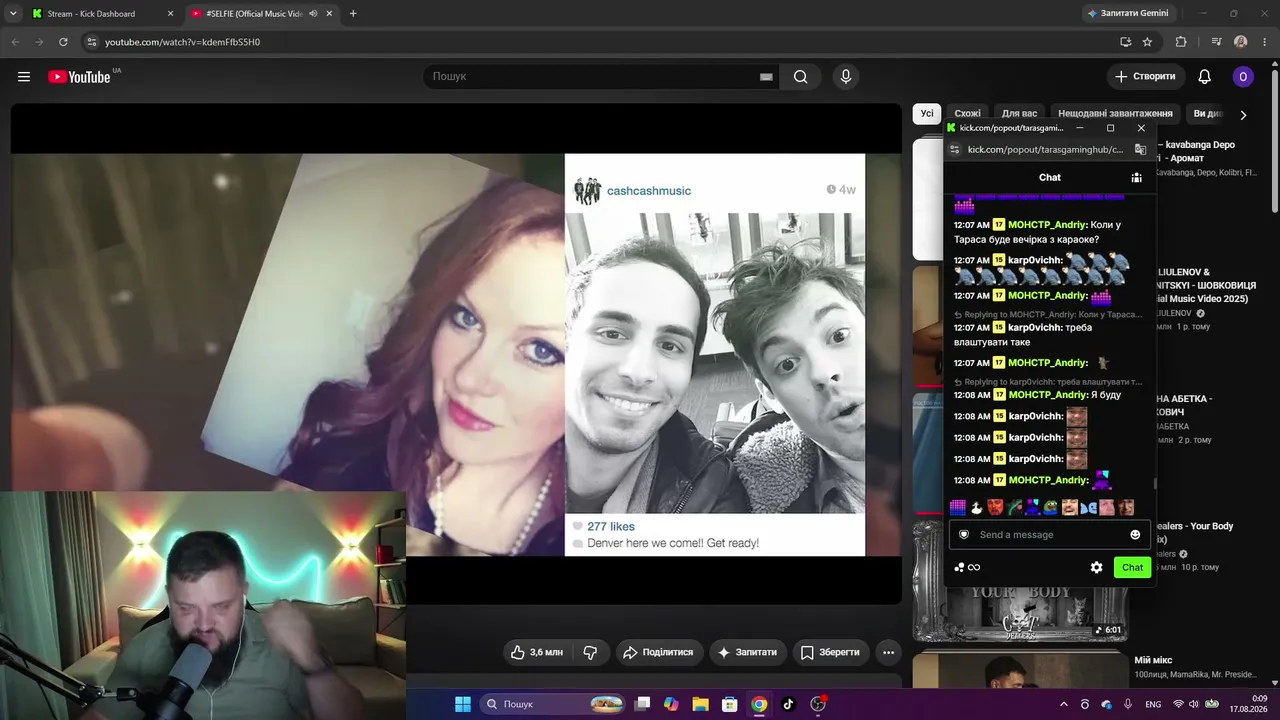This screenshot has height=720, width=1280.
Task: Click the Kick popout address kick.com/popout/tarasgaminghub
Action: 1046,149
